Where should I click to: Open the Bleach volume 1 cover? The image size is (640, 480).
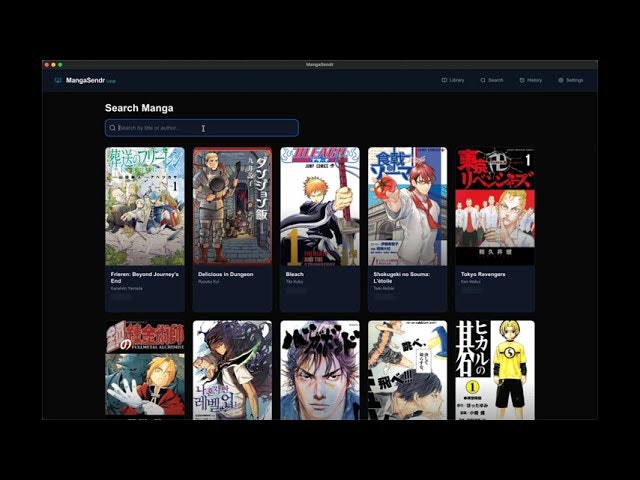(320, 207)
